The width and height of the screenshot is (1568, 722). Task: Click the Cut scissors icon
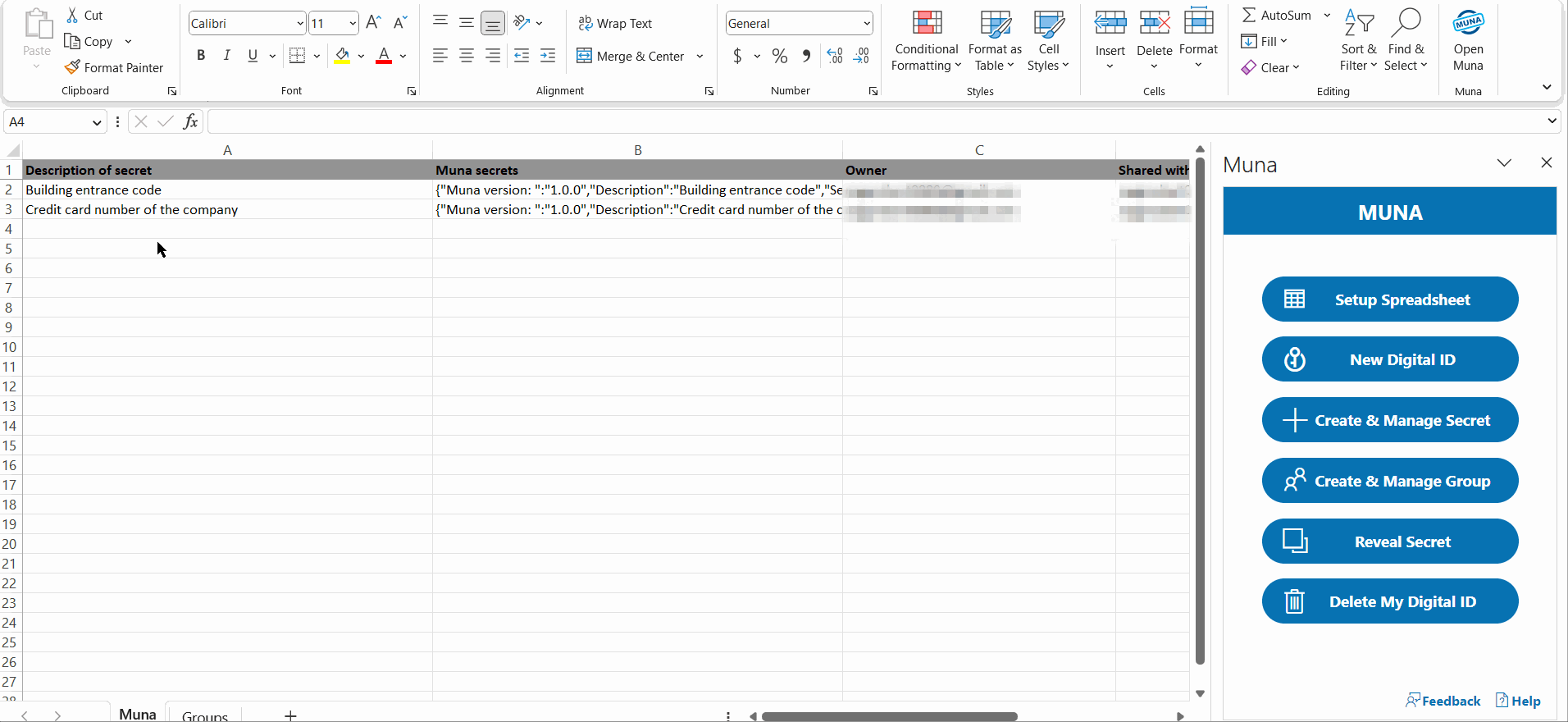[x=72, y=15]
